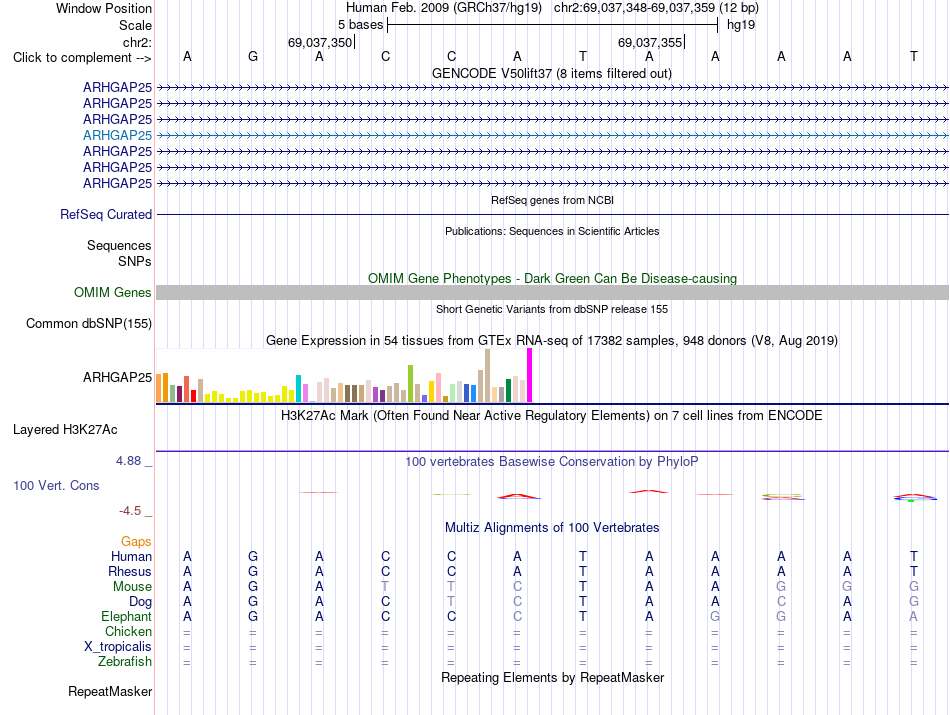Open the GENCODE V50lift37 track title
The width and height of the screenshot is (950, 715).
point(551,73)
